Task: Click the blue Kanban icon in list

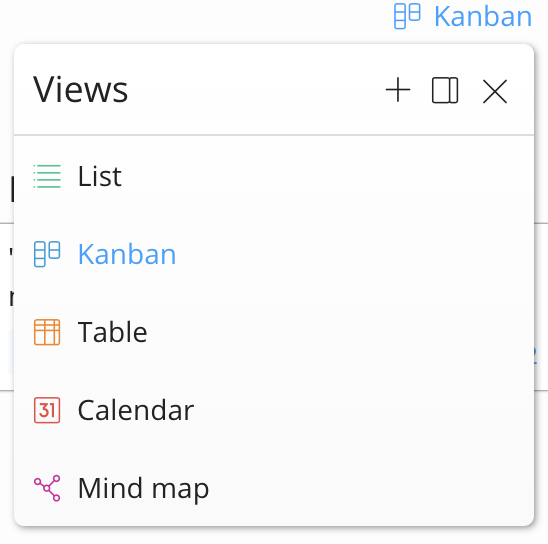Action: tap(47, 254)
